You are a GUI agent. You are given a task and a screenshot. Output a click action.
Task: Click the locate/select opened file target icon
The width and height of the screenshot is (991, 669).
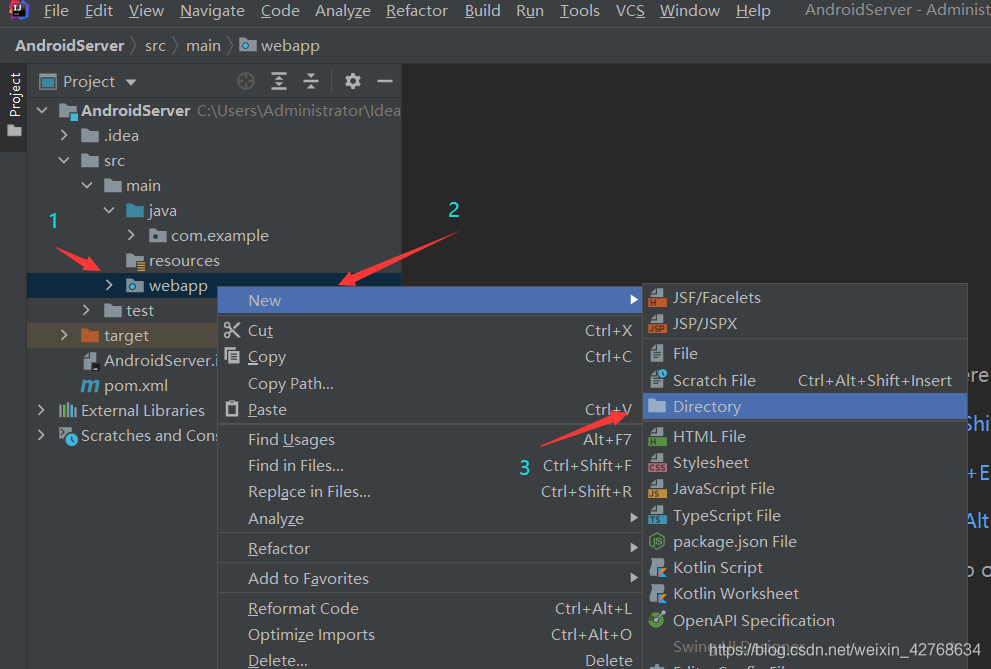(x=246, y=81)
